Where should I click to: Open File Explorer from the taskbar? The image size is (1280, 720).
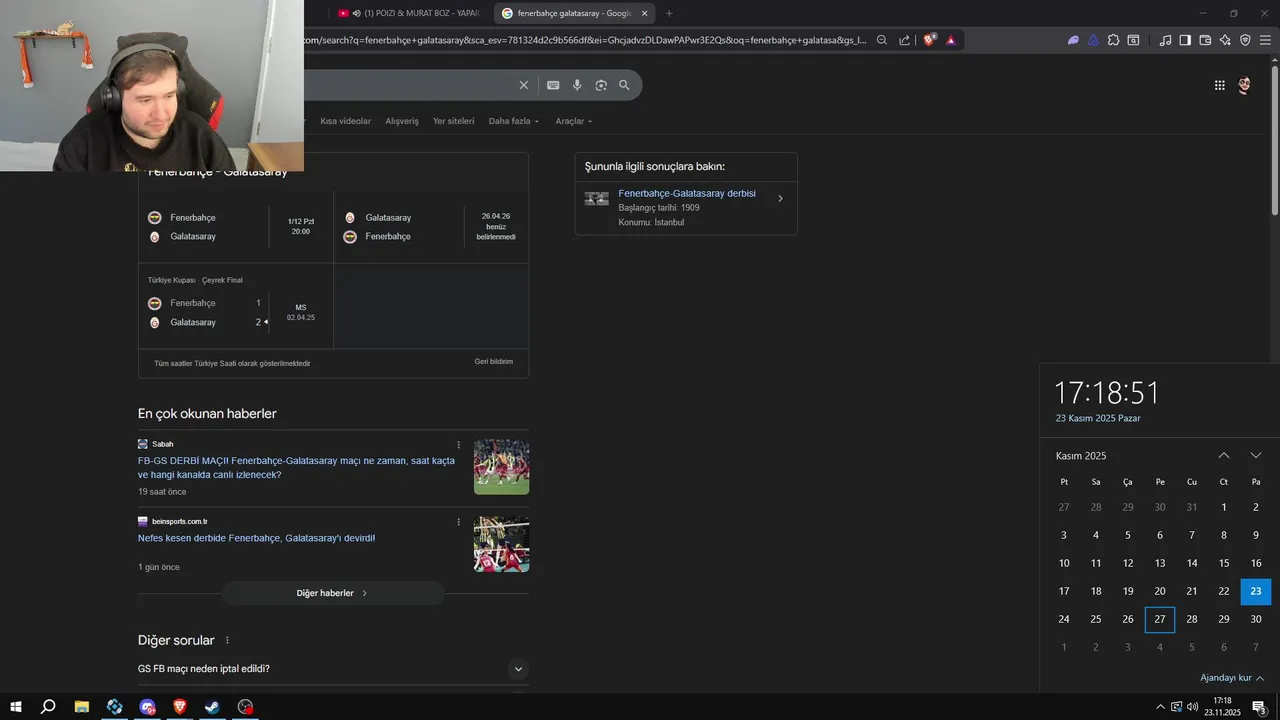[82, 707]
